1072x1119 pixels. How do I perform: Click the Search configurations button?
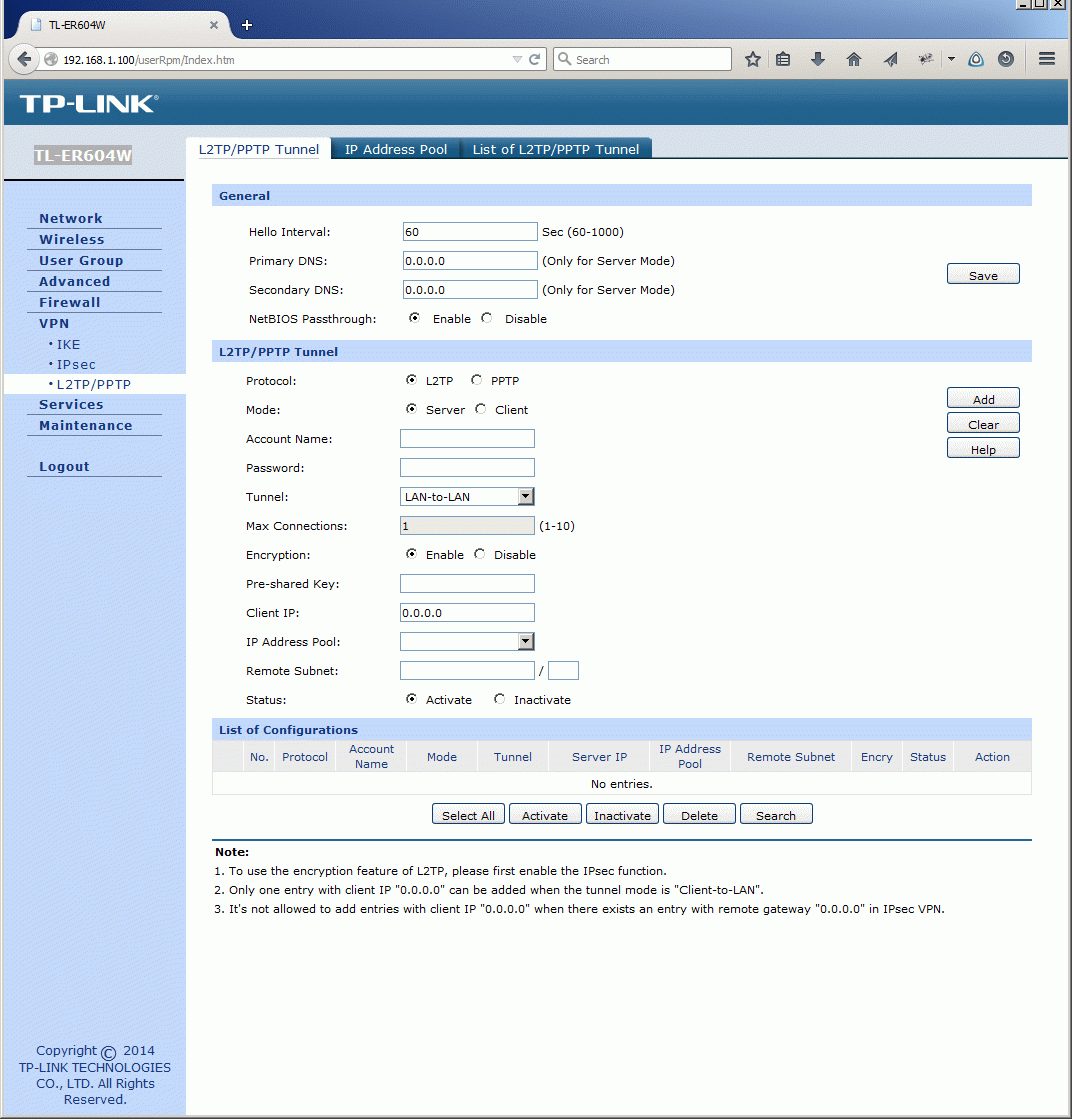click(x=776, y=815)
